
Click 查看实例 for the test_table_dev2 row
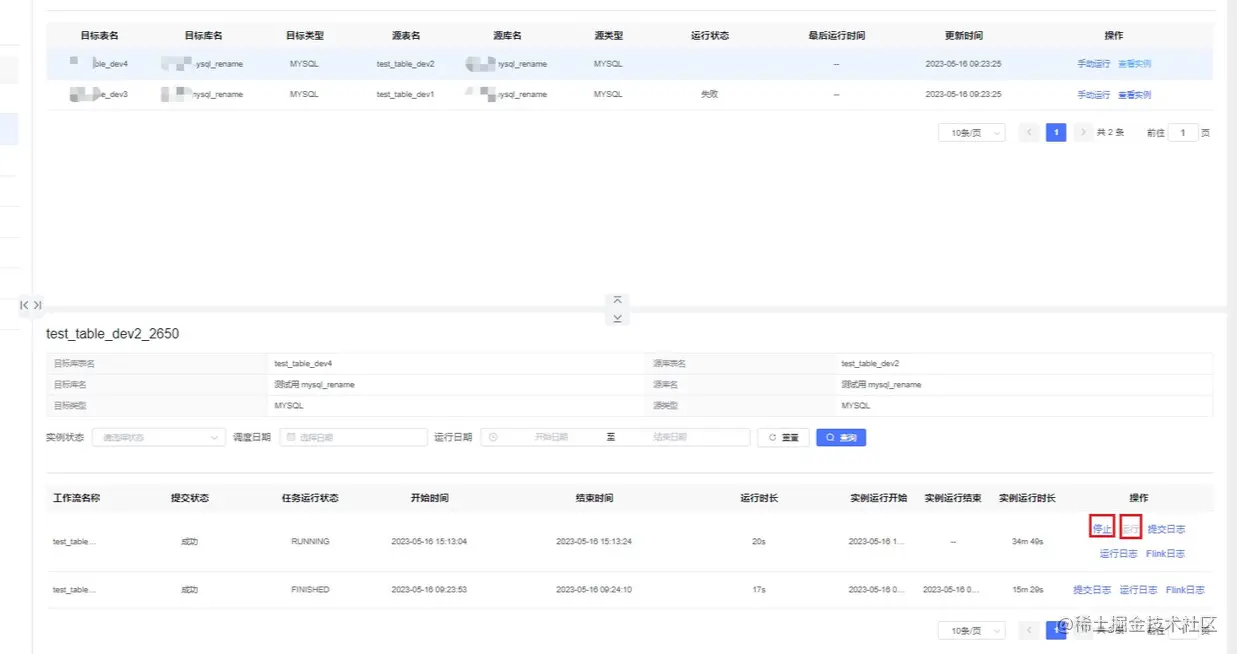pyautogui.click(x=1134, y=64)
